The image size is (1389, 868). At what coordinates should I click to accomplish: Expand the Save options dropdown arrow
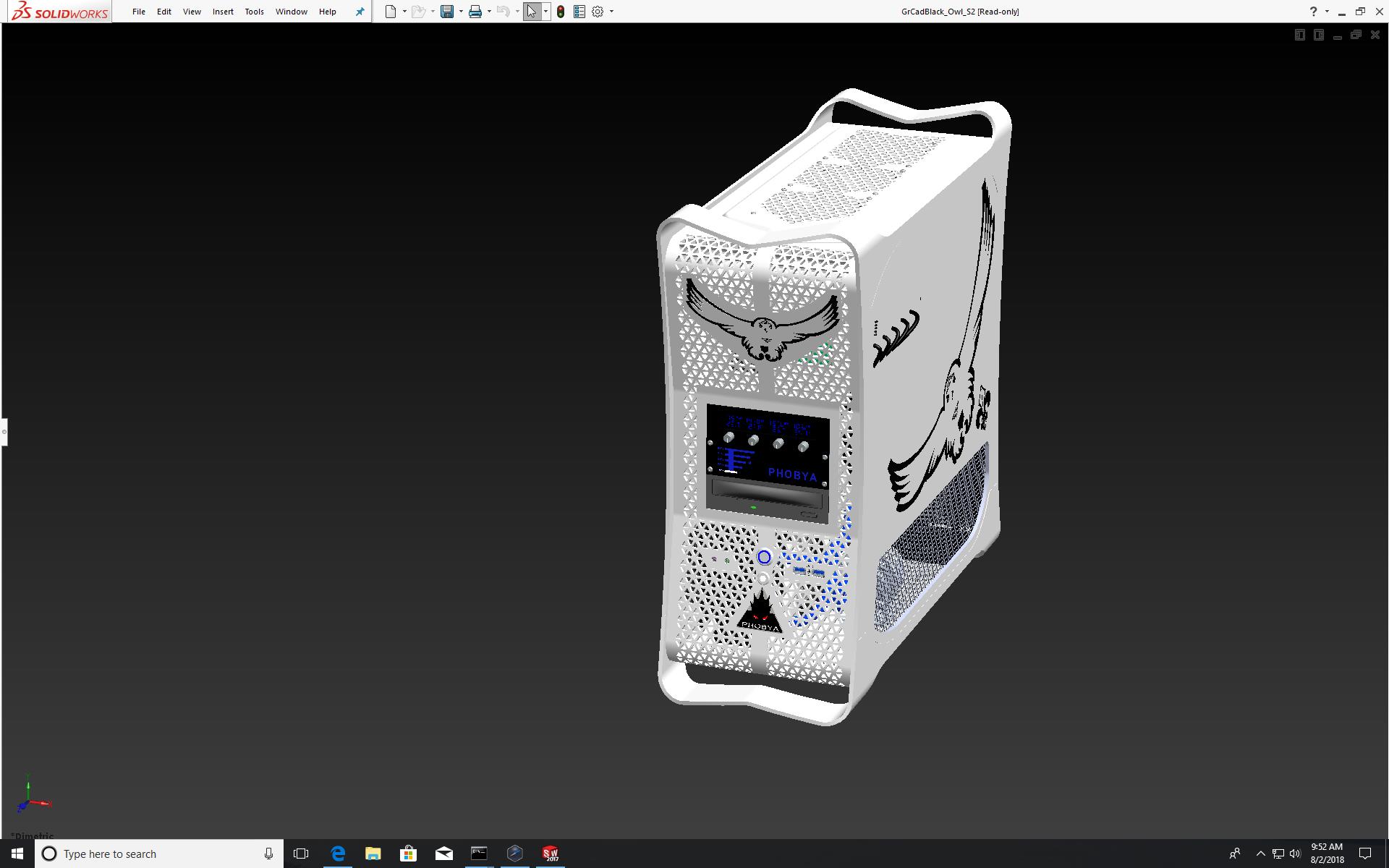[461, 12]
